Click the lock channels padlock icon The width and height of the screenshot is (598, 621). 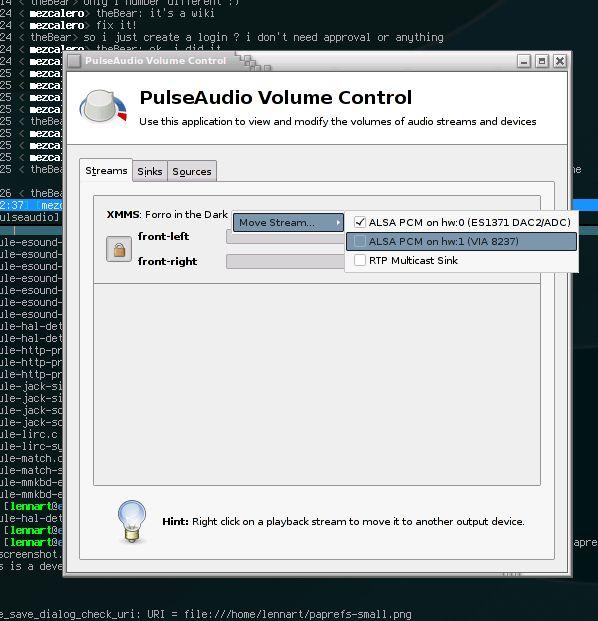(x=119, y=249)
